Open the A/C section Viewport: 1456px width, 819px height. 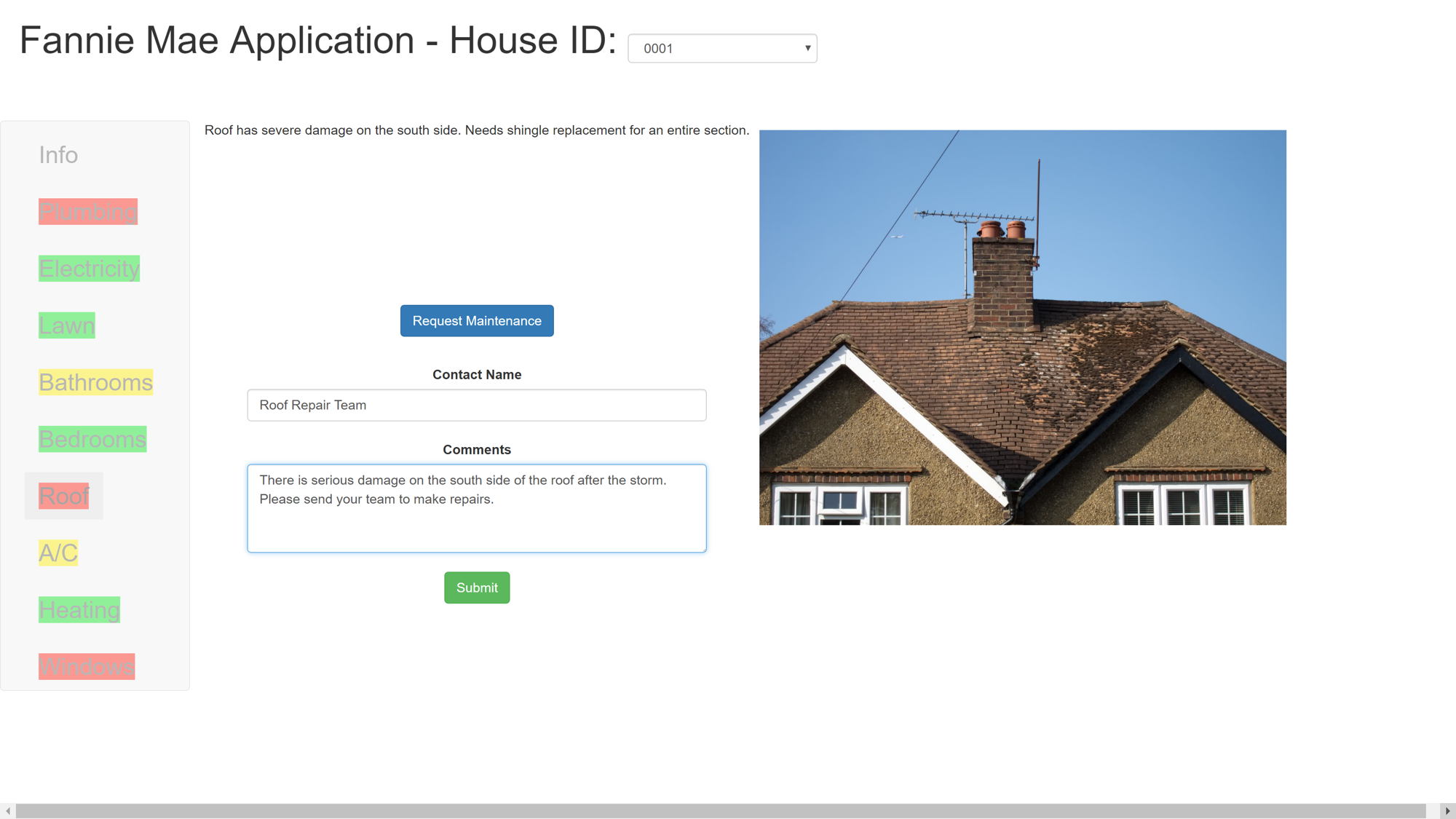pyautogui.click(x=58, y=553)
